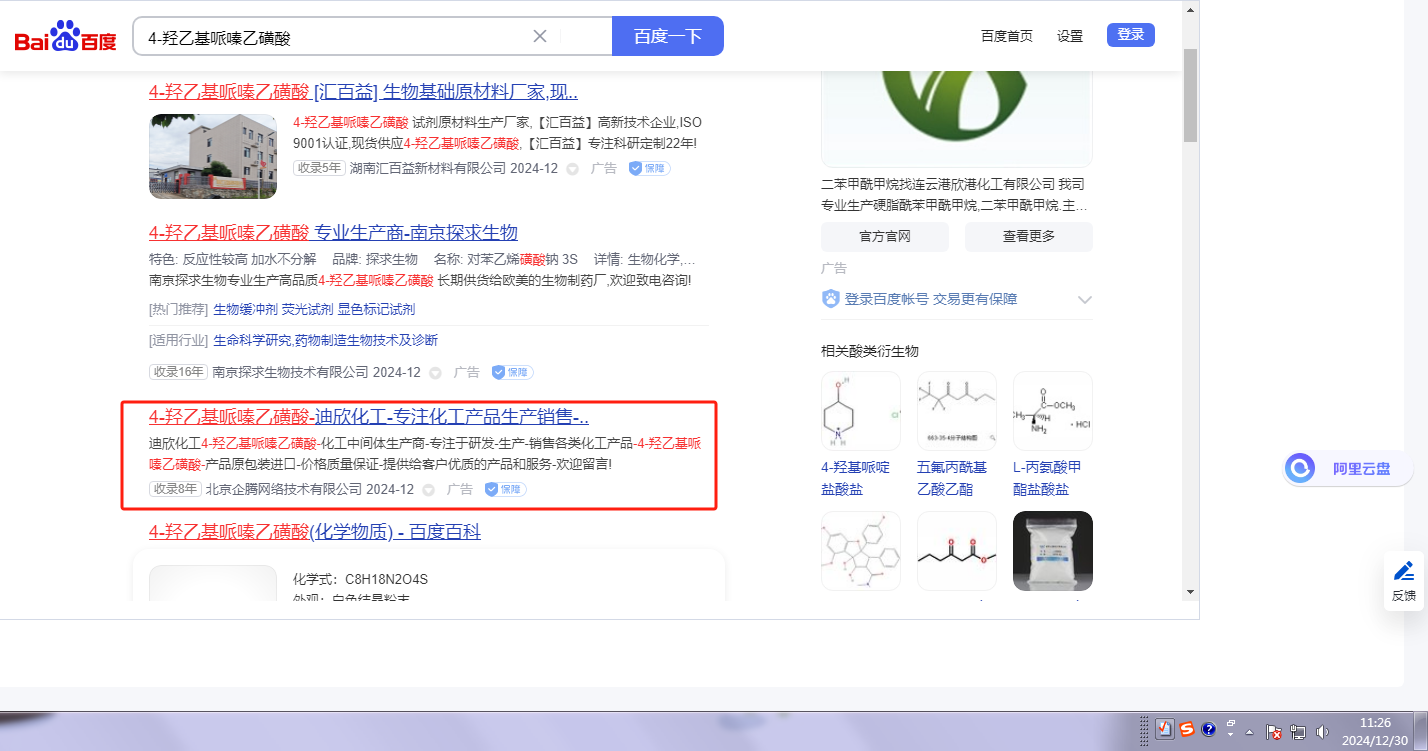Open 登录百度帐号 交易更有保障 link

(x=931, y=299)
